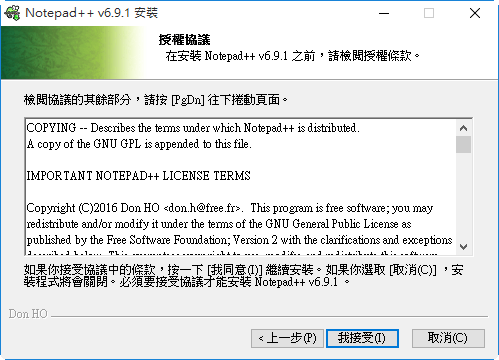Click the [PgDn] instruction text
The height and width of the screenshot is (360, 499).
[155, 100]
